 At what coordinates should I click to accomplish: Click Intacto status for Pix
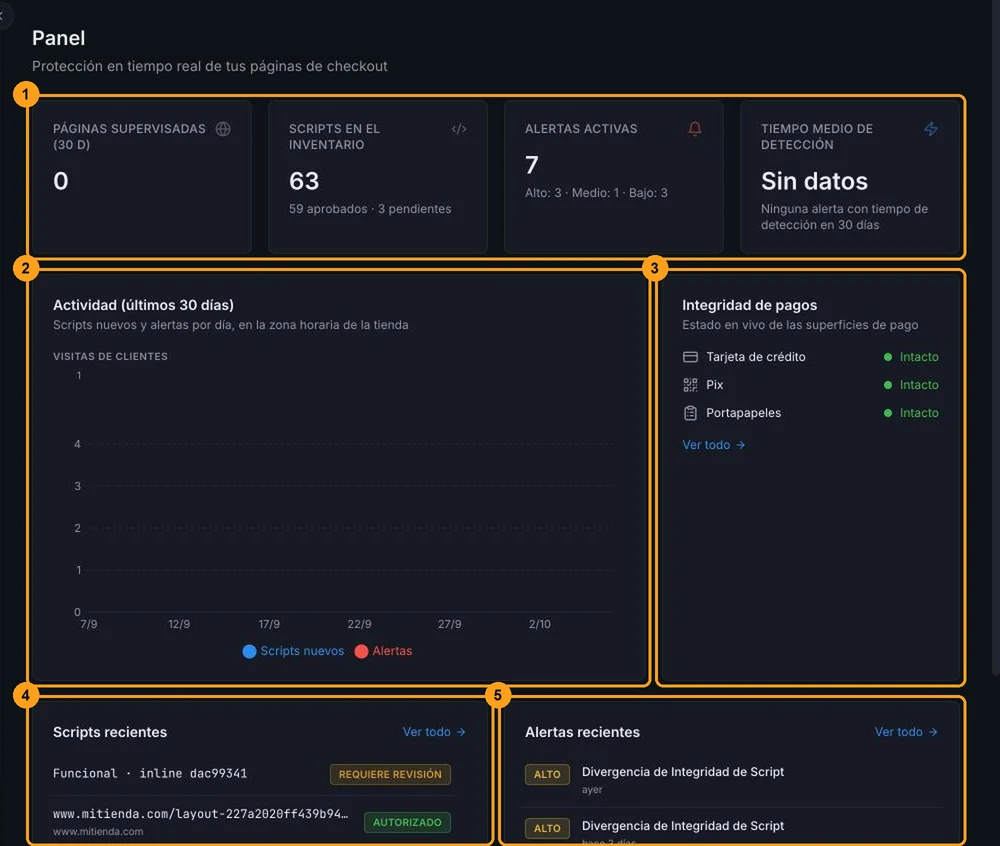(x=919, y=385)
